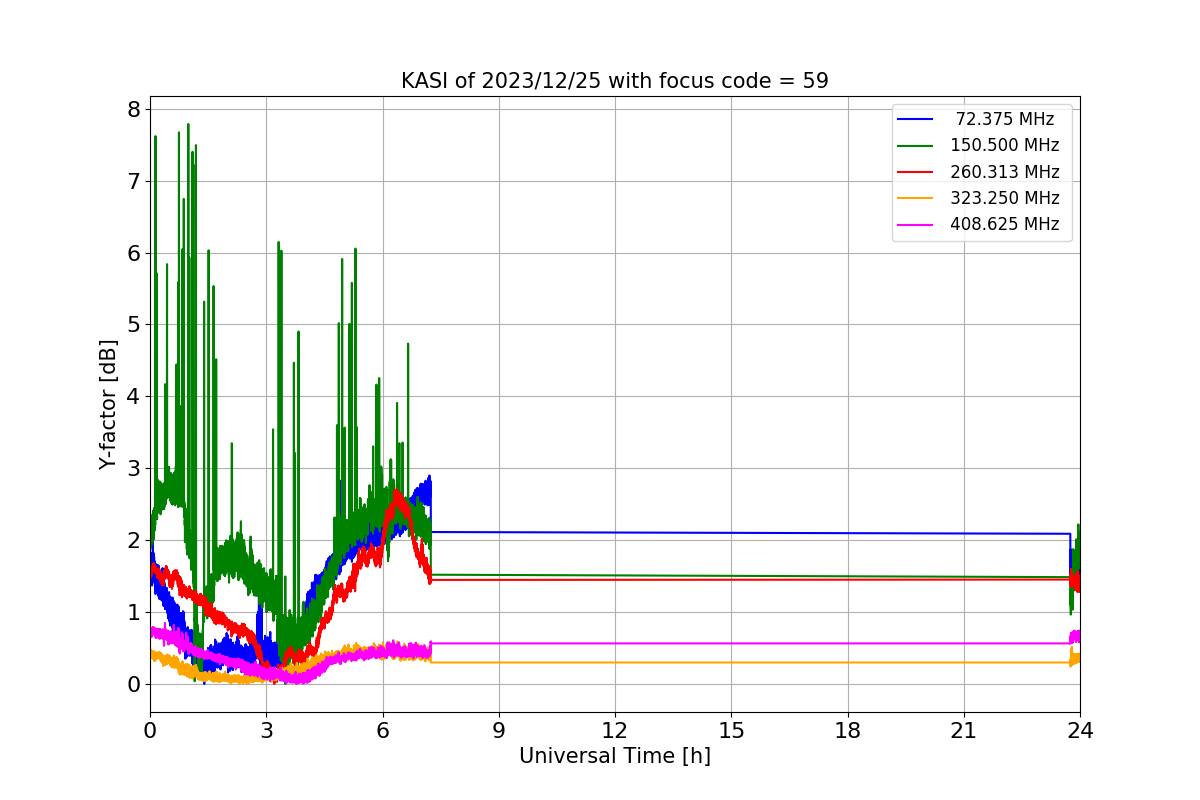Click the magenta legend line for 408.625 MHz
1200x800 pixels.
(x=916, y=225)
